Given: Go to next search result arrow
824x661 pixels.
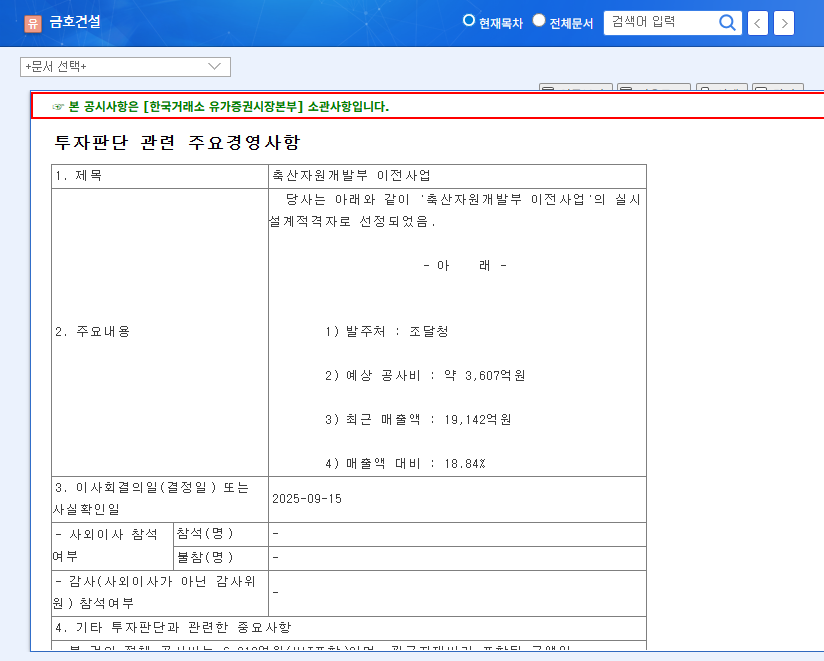Looking at the screenshot, I should (x=784, y=23).
